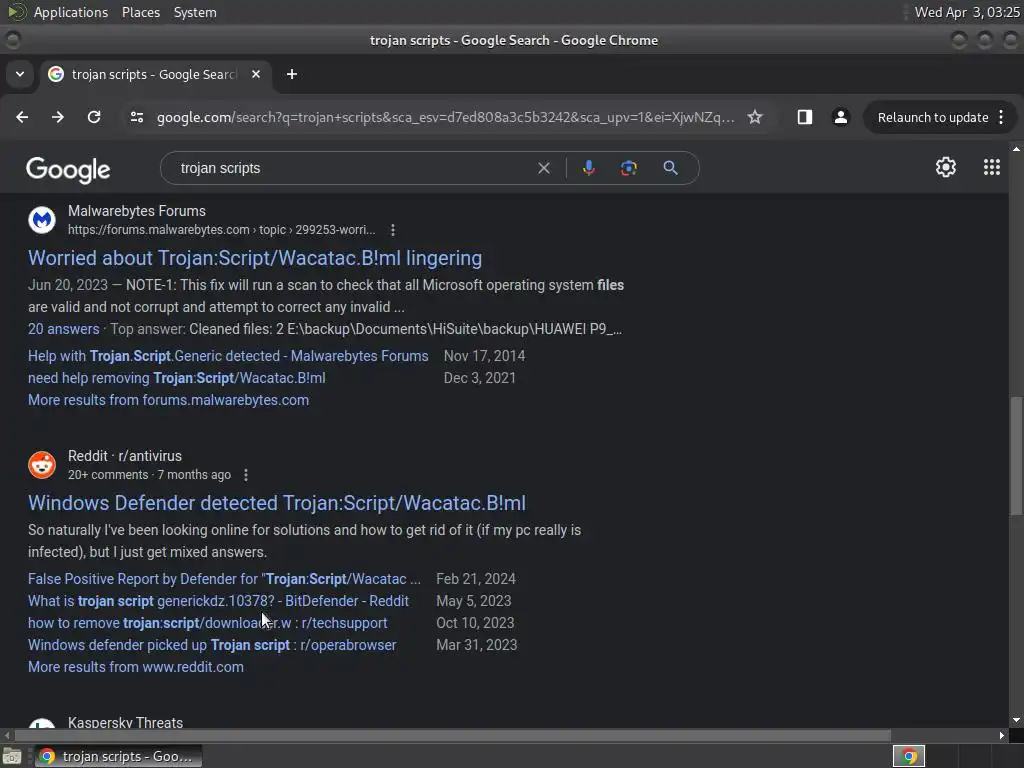The image size is (1024, 768).
Task: Open the 20 answers link
Action: click(63, 328)
